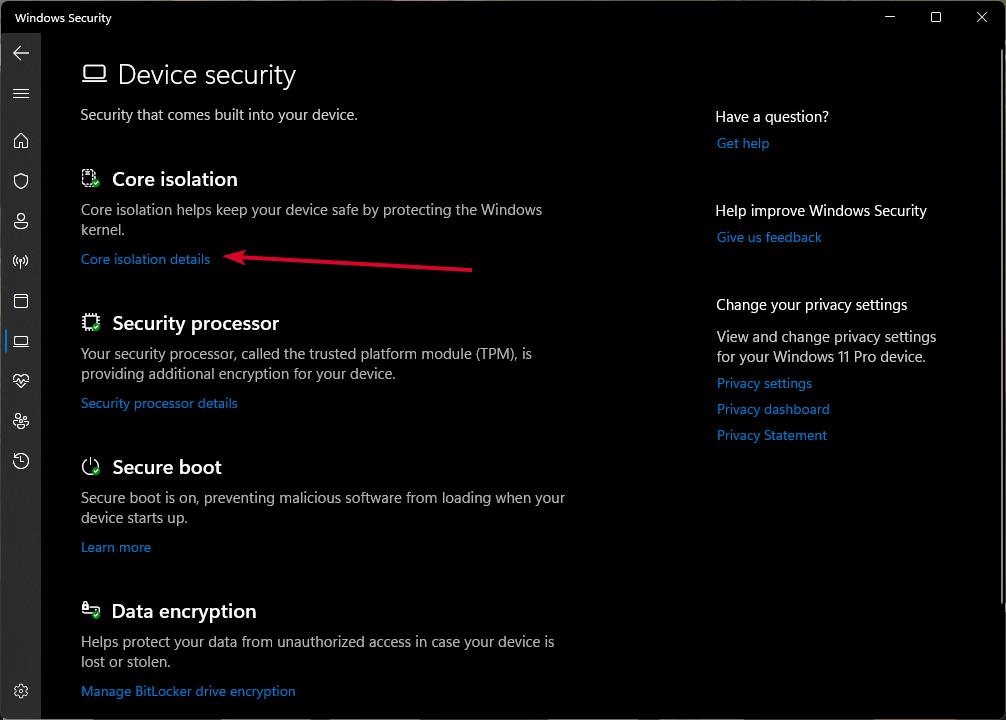Maximize the Windows Security window
Screen dimensions: 1006x720
[936, 17]
